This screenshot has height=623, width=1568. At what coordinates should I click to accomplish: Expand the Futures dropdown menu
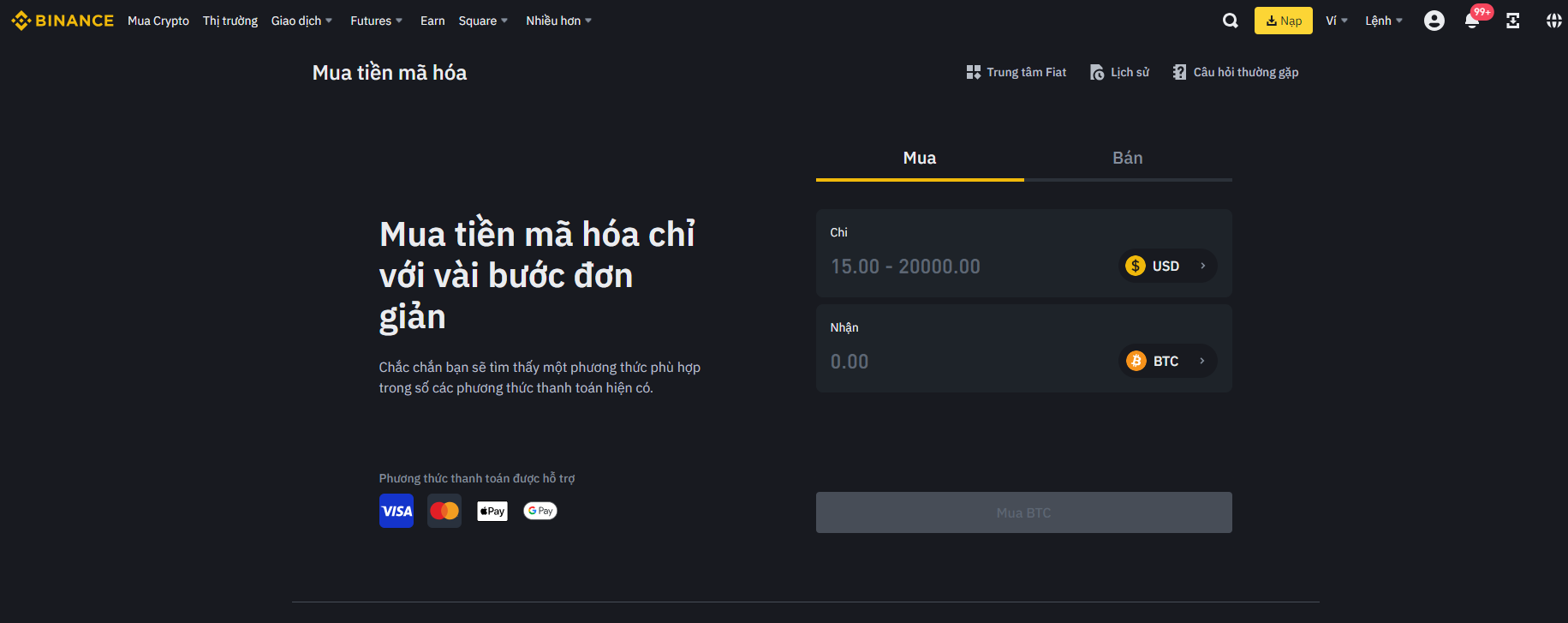[377, 21]
